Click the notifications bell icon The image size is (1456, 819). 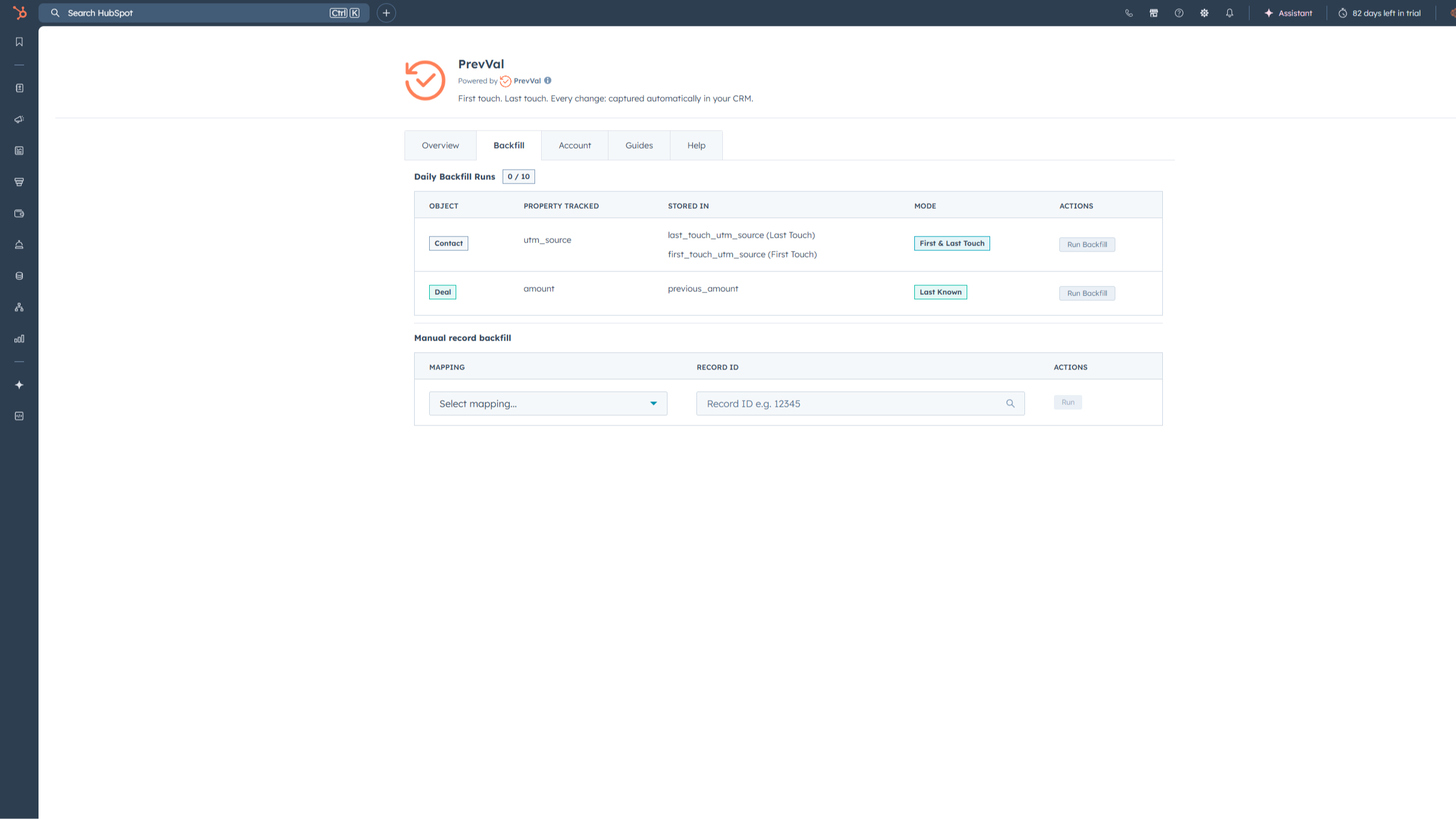coord(1230,13)
